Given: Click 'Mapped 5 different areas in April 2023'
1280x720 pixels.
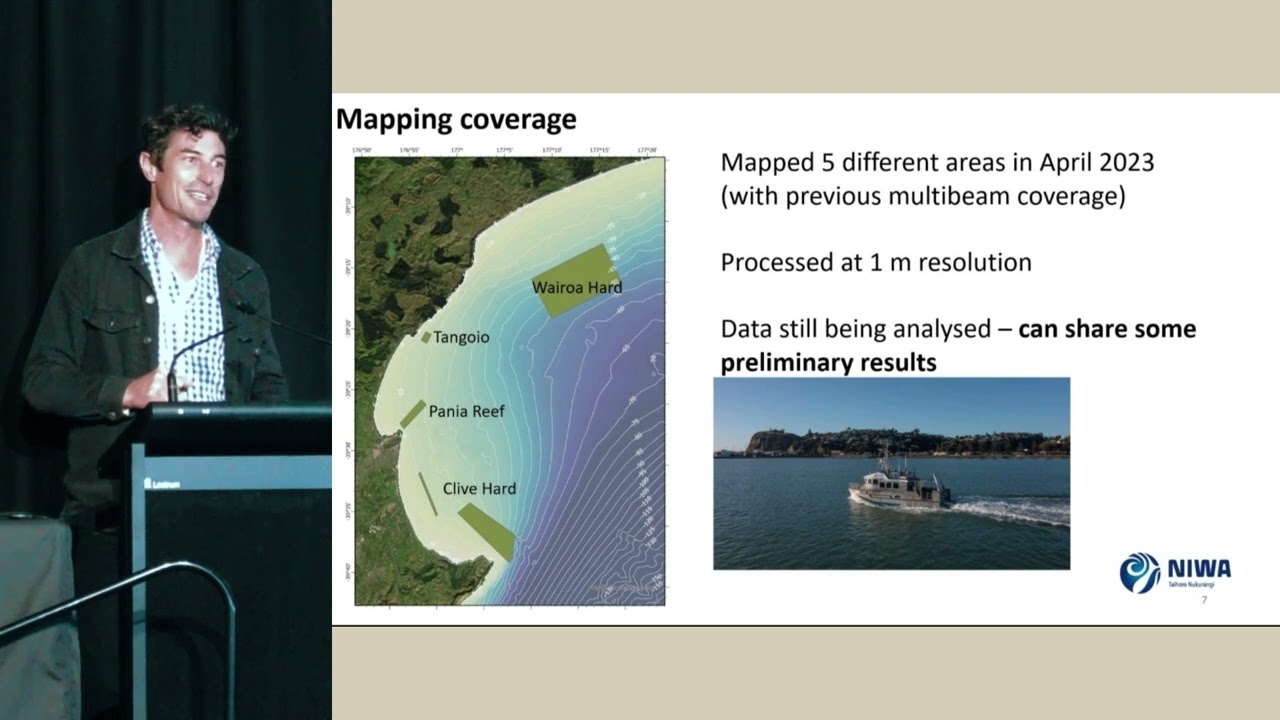Looking at the screenshot, I should (938, 162).
